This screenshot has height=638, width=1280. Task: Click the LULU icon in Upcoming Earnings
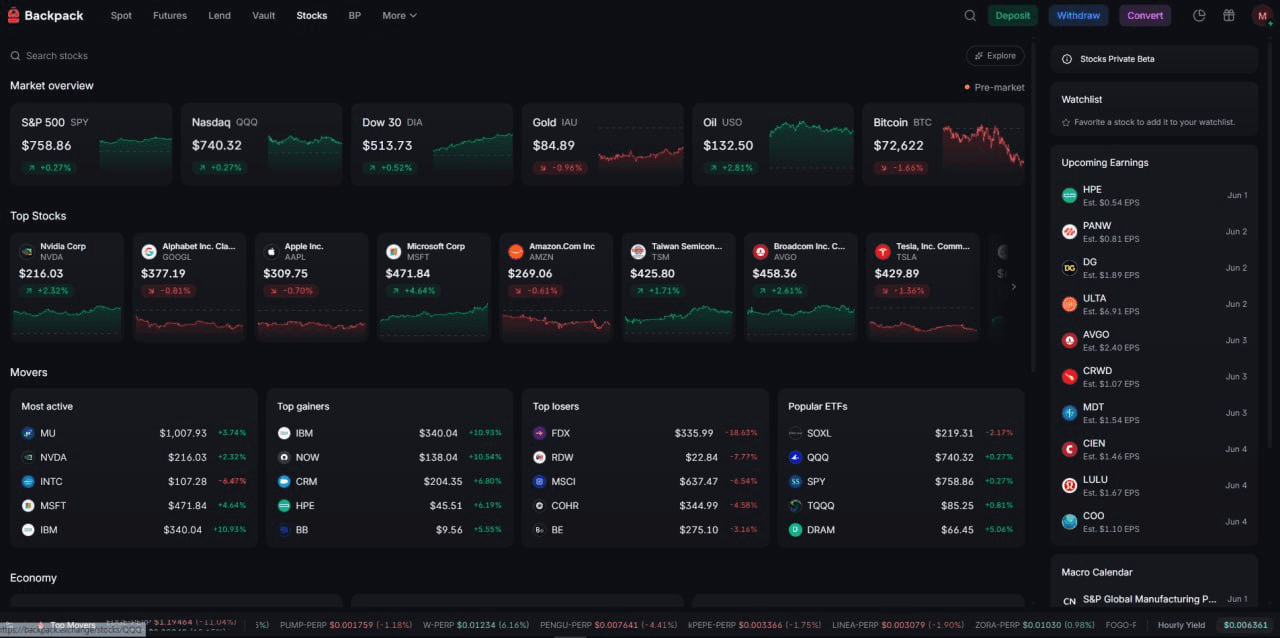pos(1069,485)
